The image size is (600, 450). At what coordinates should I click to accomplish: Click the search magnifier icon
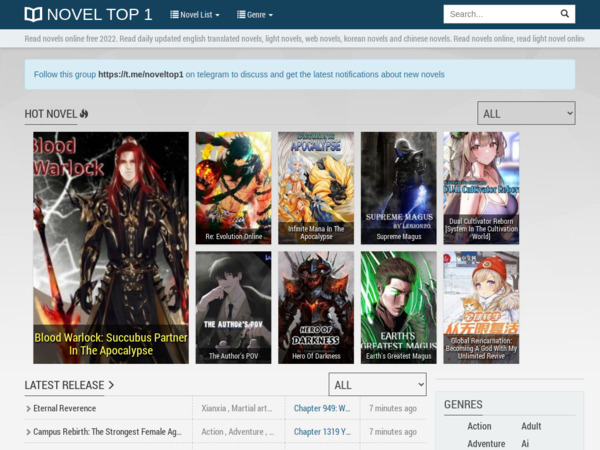coord(564,14)
